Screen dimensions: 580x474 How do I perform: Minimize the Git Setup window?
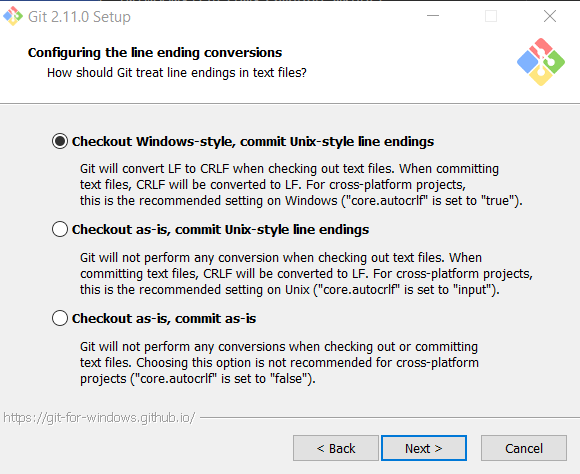(x=433, y=16)
